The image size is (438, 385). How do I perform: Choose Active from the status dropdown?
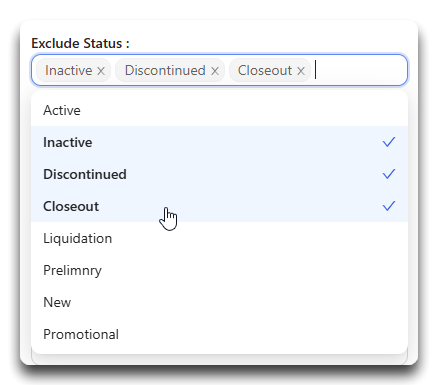point(219,110)
